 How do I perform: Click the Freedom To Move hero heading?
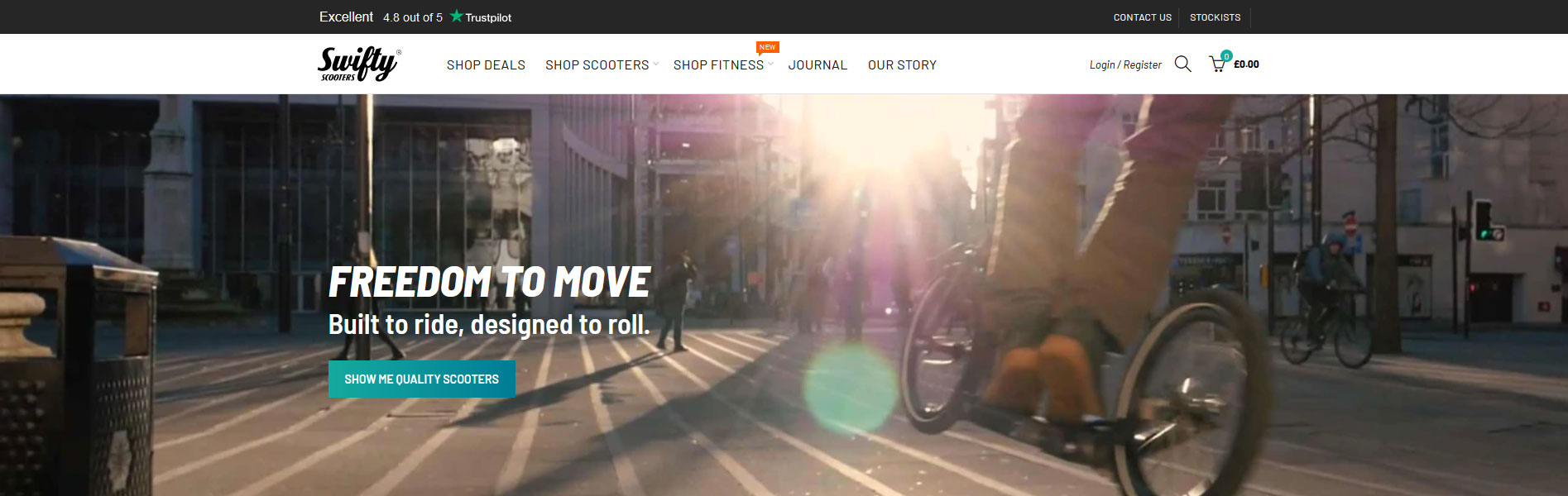coord(490,282)
